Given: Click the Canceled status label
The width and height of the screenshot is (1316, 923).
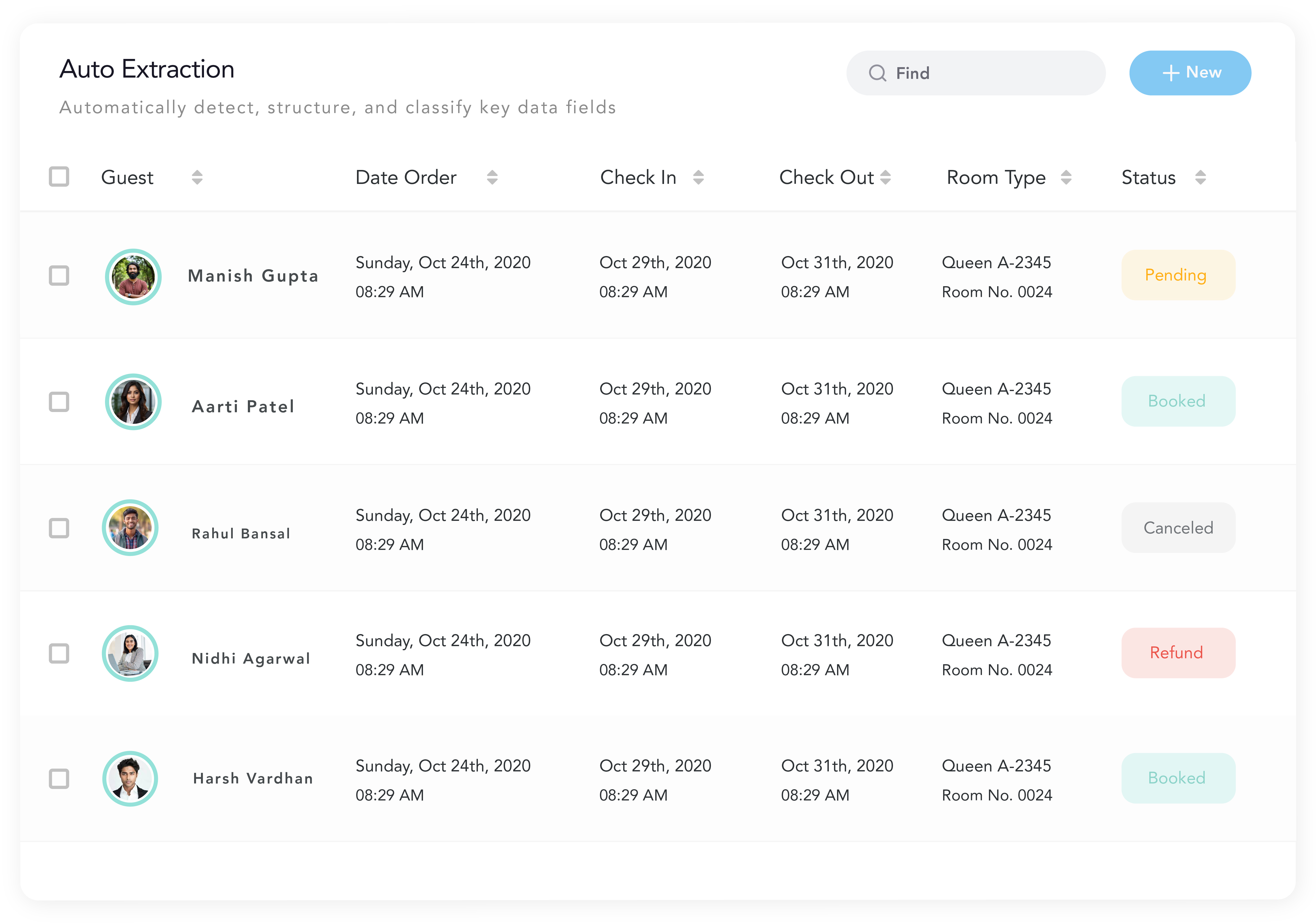Looking at the screenshot, I should 1178,528.
